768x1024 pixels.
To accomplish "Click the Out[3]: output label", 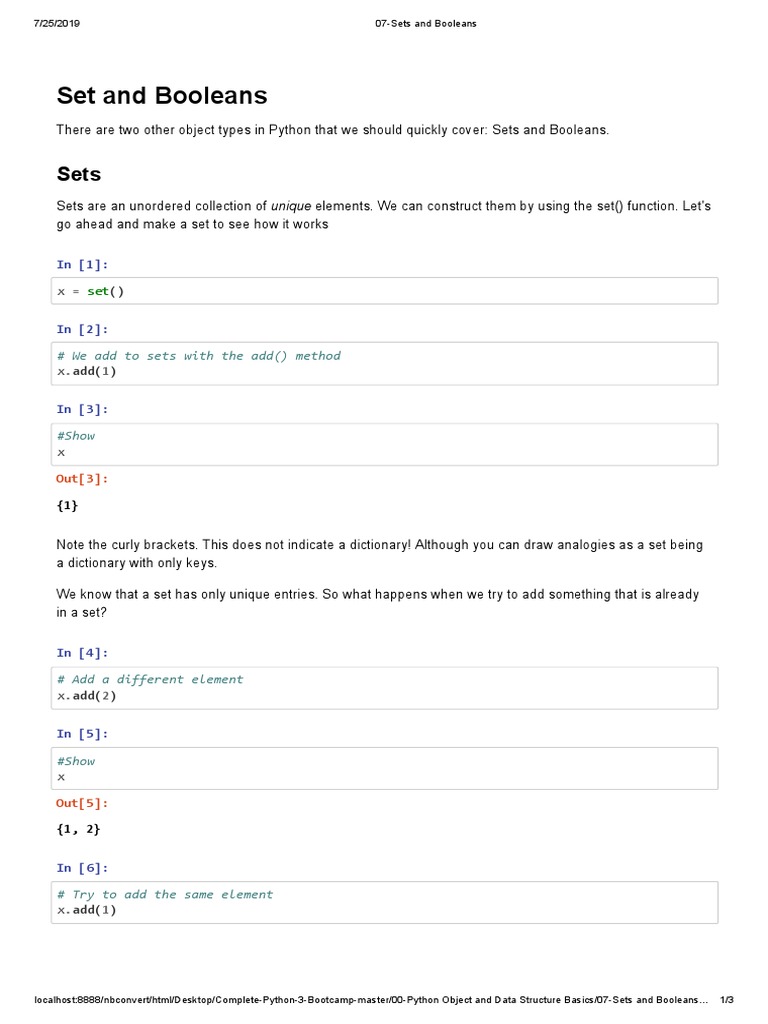I will [x=82, y=479].
